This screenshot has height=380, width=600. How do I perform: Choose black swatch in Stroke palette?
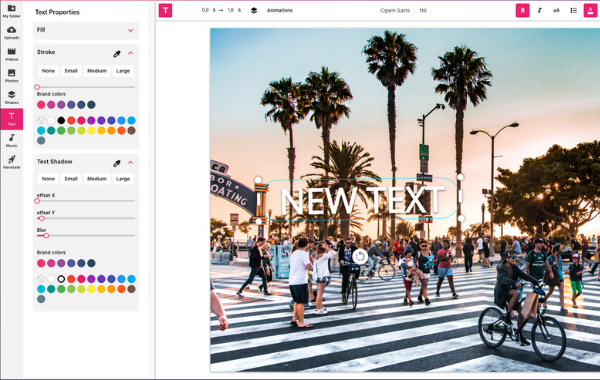(61, 121)
